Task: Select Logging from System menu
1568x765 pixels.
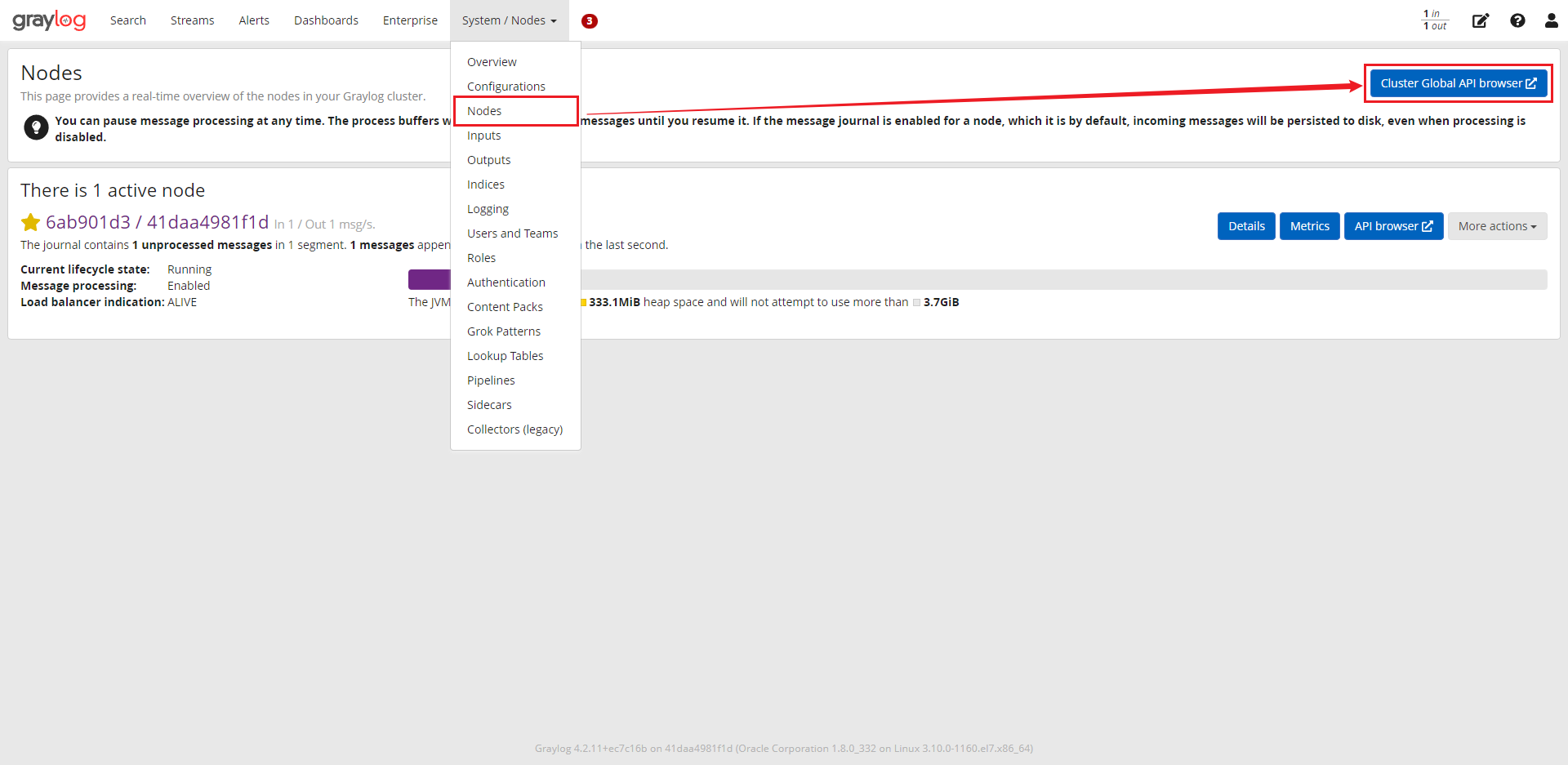Action: click(x=515, y=209)
